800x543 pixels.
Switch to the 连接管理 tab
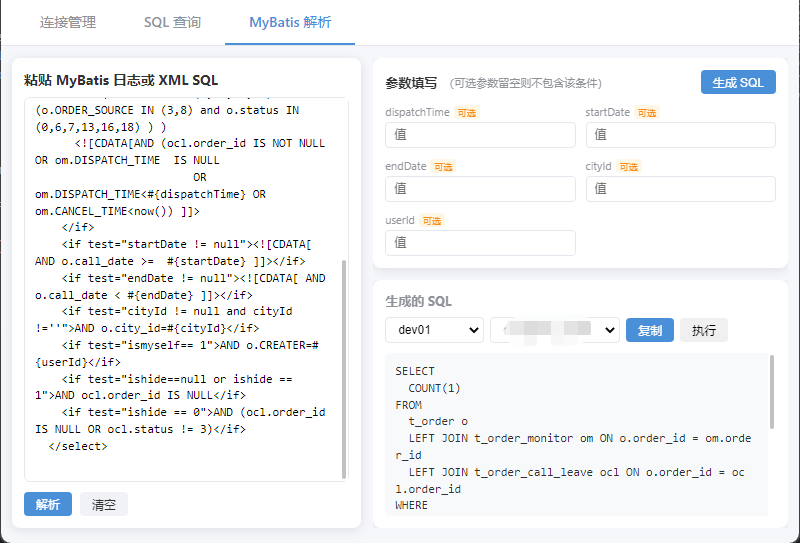(68, 22)
